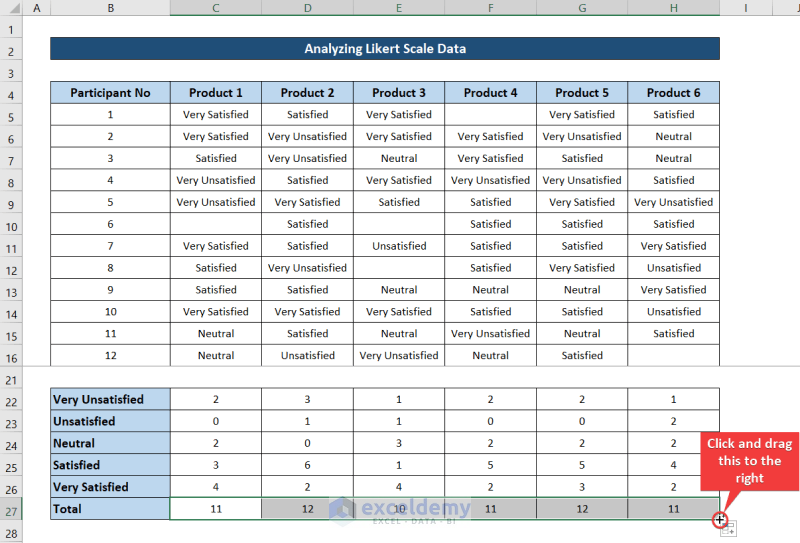Click the 'Satisfied' summary label
Image resolution: width=800 pixels, height=543 pixels.
coord(110,465)
